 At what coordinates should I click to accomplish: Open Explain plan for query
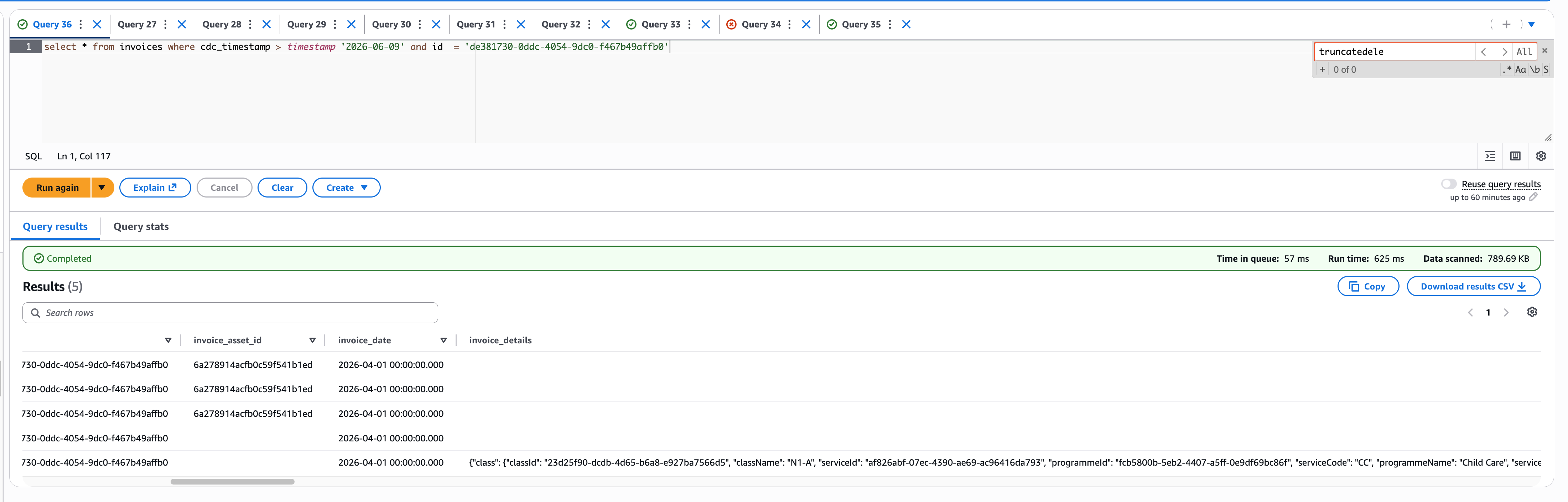155,188
